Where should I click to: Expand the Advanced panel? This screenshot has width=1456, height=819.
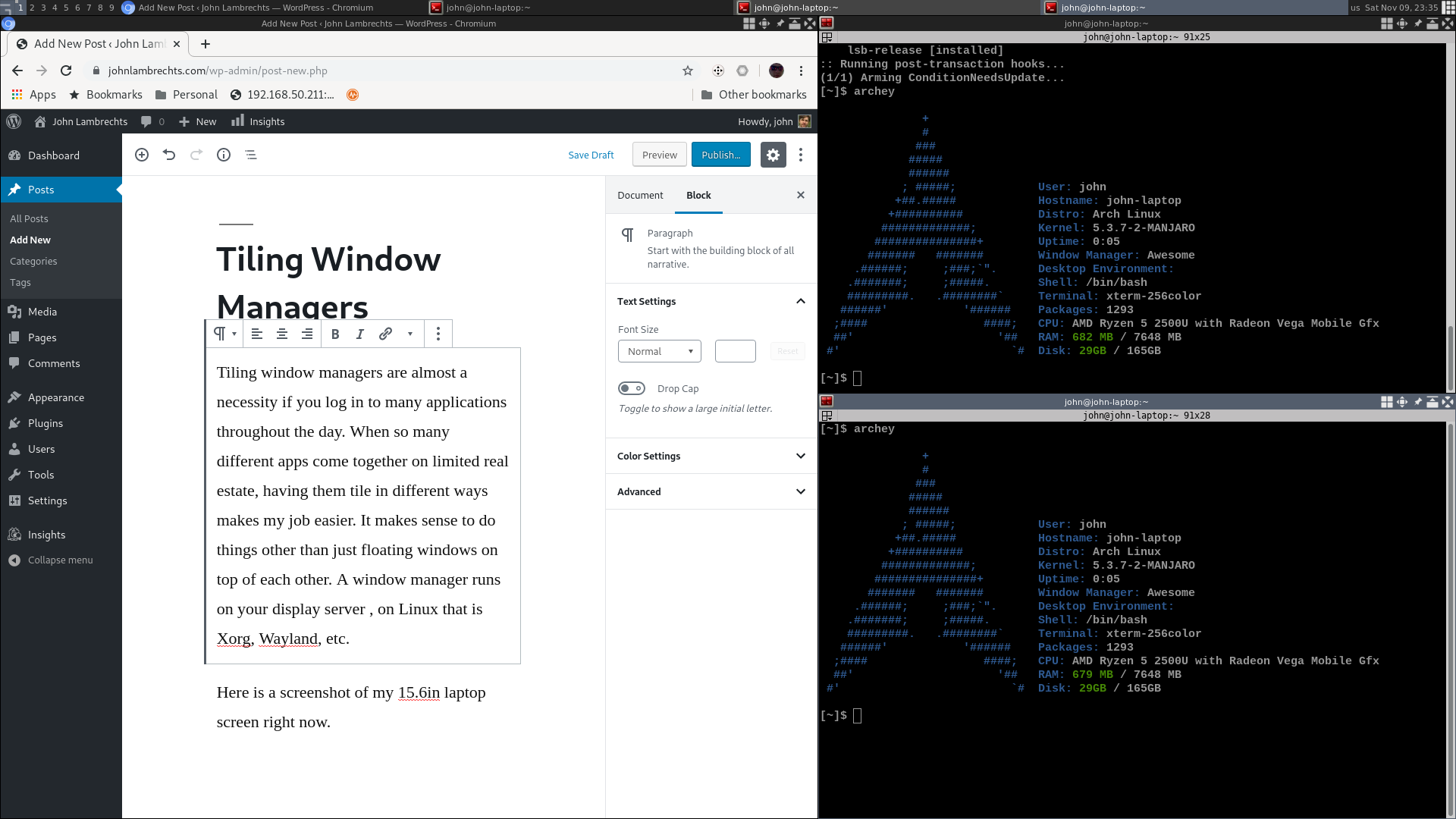click(x=711, y=491)
